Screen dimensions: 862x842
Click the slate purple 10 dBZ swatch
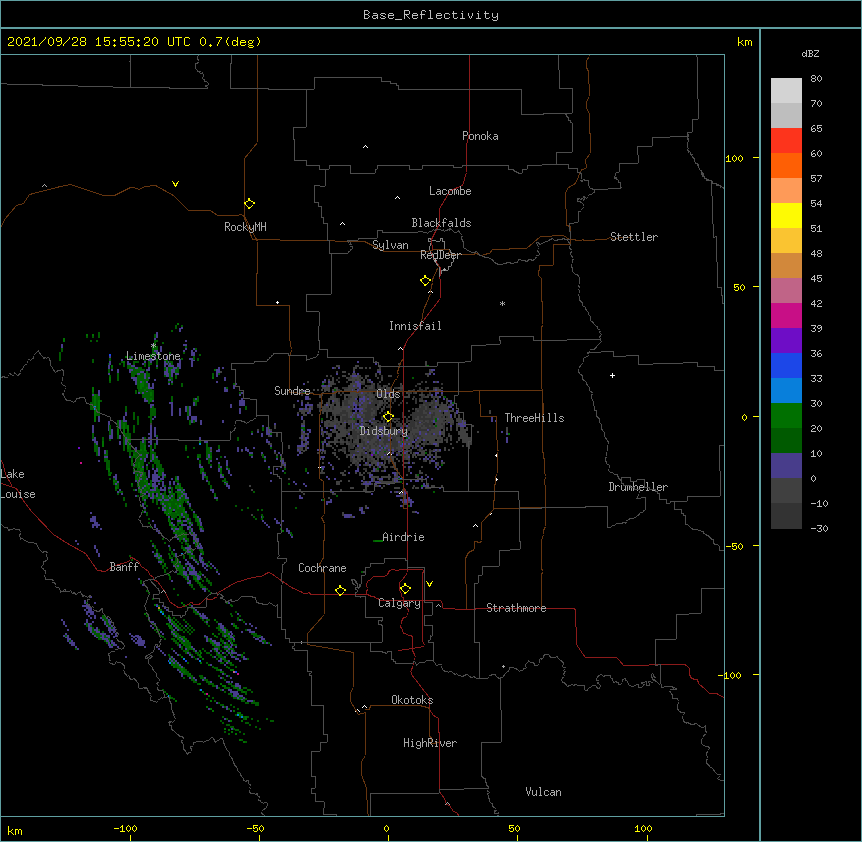click(x=786, y=466)
